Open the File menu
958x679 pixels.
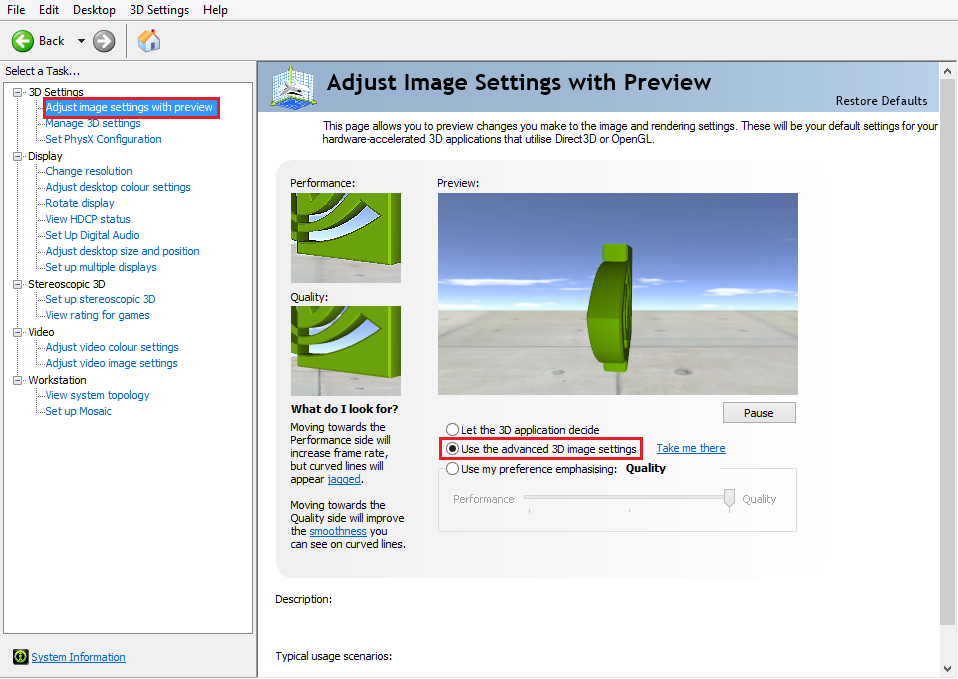[16, 10]
